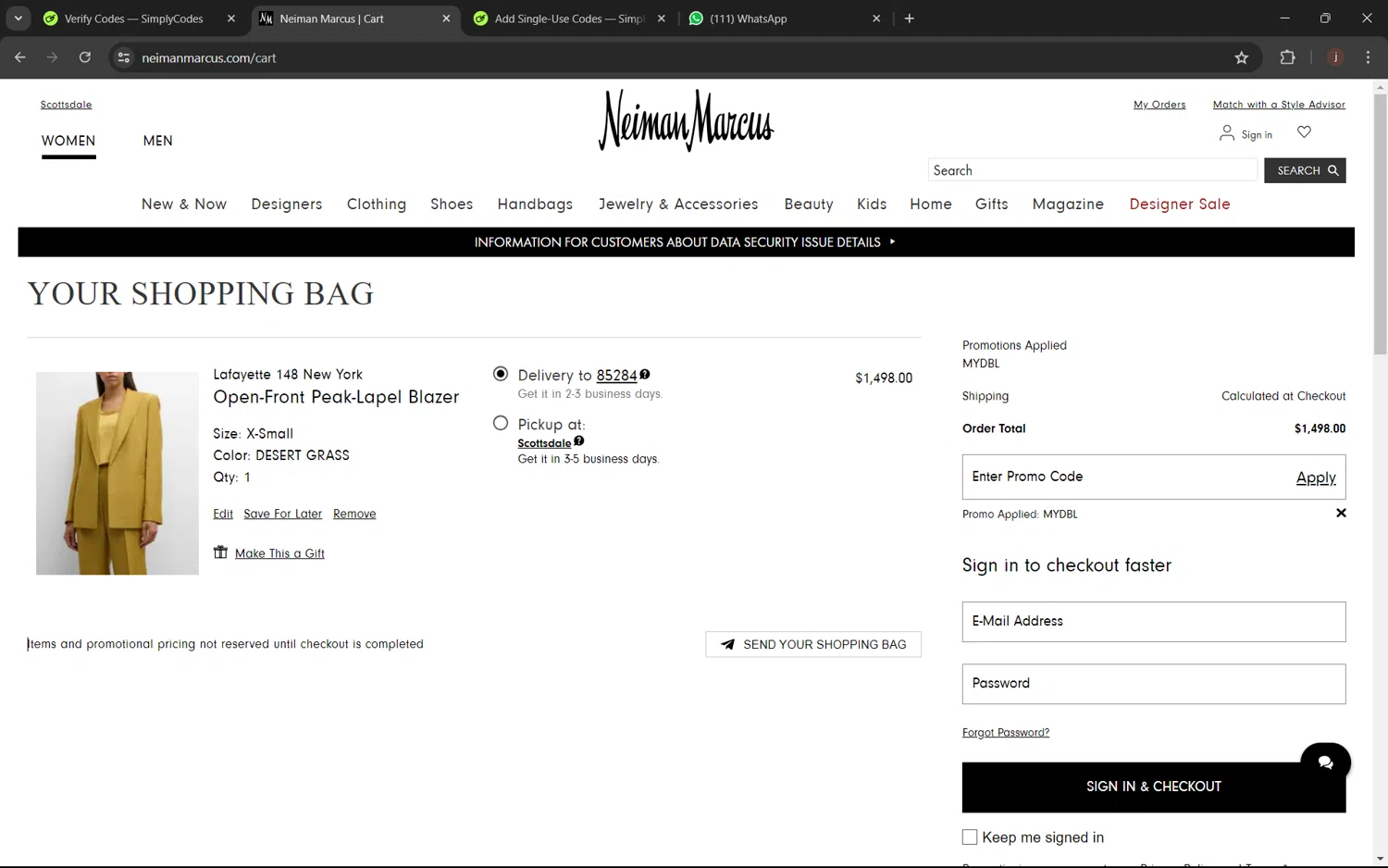Focus the Password field
The width and height of the screenshot is (1388, 868).
(1154, 684)
